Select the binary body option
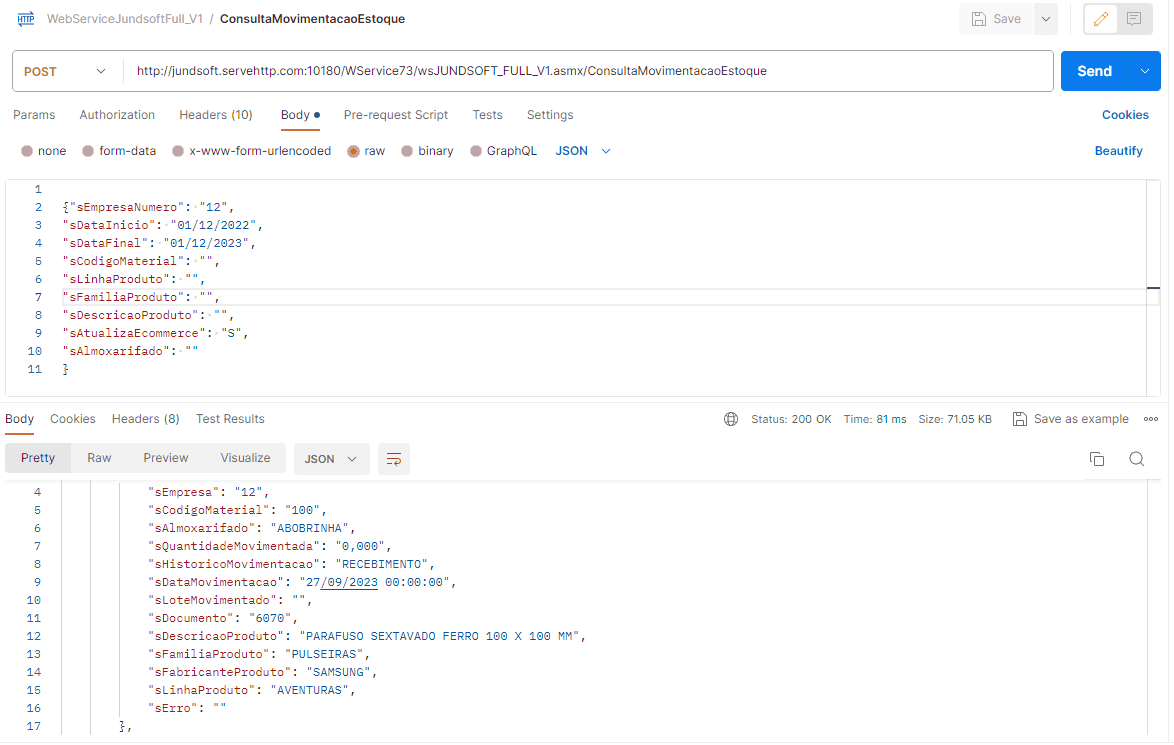 pos(407,151)
